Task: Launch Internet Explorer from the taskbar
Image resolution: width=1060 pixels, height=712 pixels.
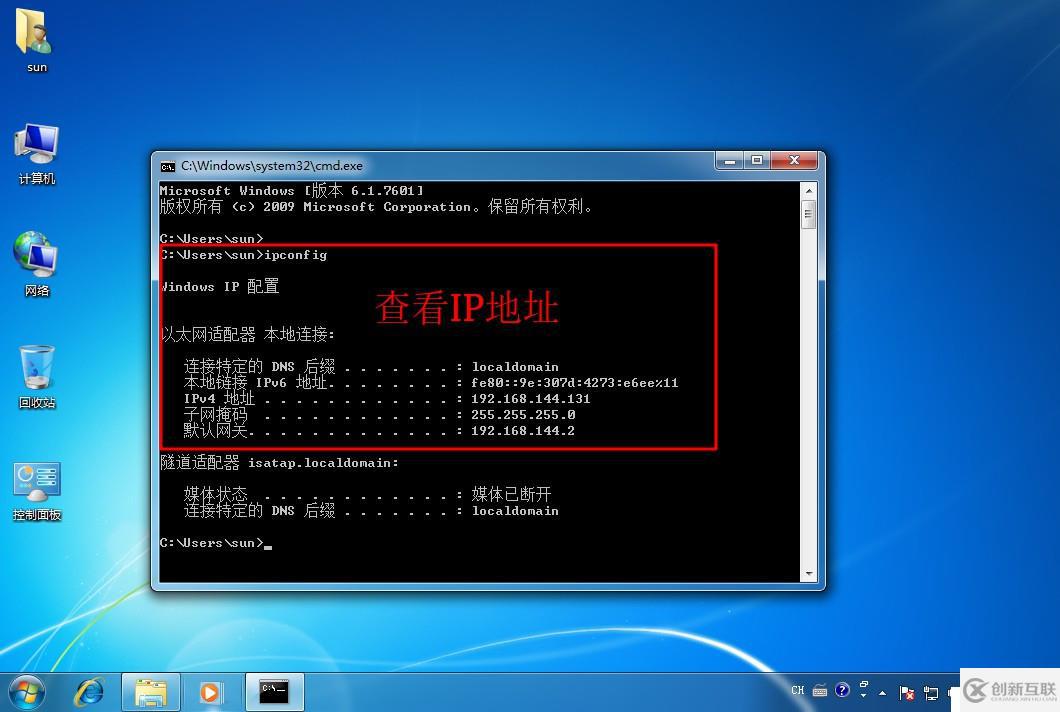Action: (90, 691)
